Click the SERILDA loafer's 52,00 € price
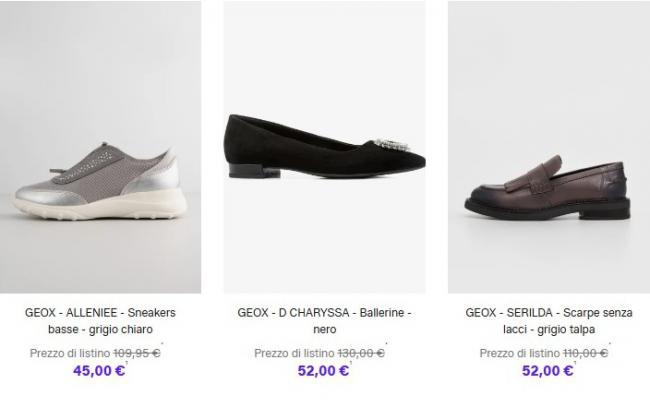The image size is (650, 408). (x=548, y=370)
